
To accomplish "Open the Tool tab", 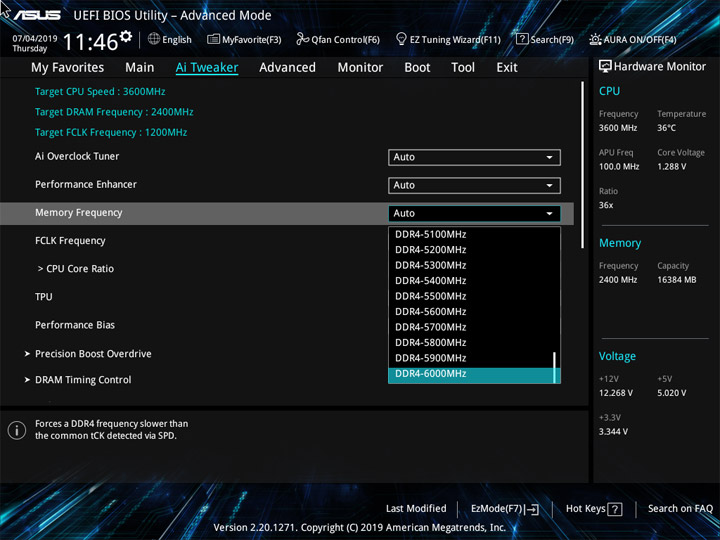I will coord(463,68).
